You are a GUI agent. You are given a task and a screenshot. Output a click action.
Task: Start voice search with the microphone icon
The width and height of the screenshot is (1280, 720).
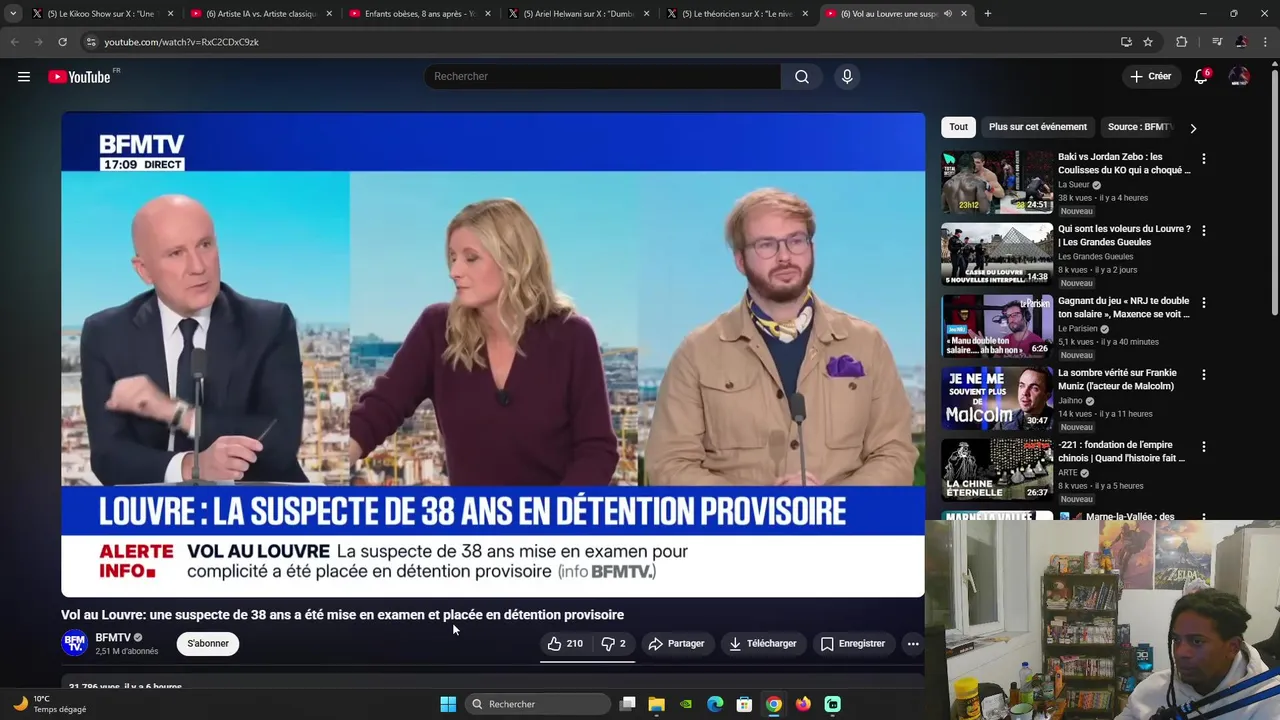tap(847, 77)
